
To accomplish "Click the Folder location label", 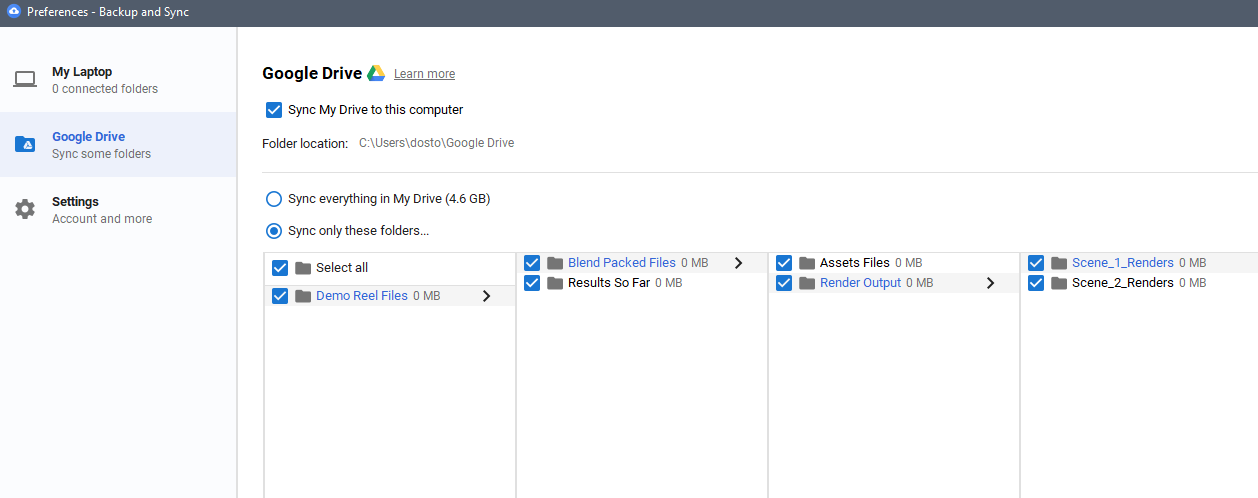I will [305, 143].
